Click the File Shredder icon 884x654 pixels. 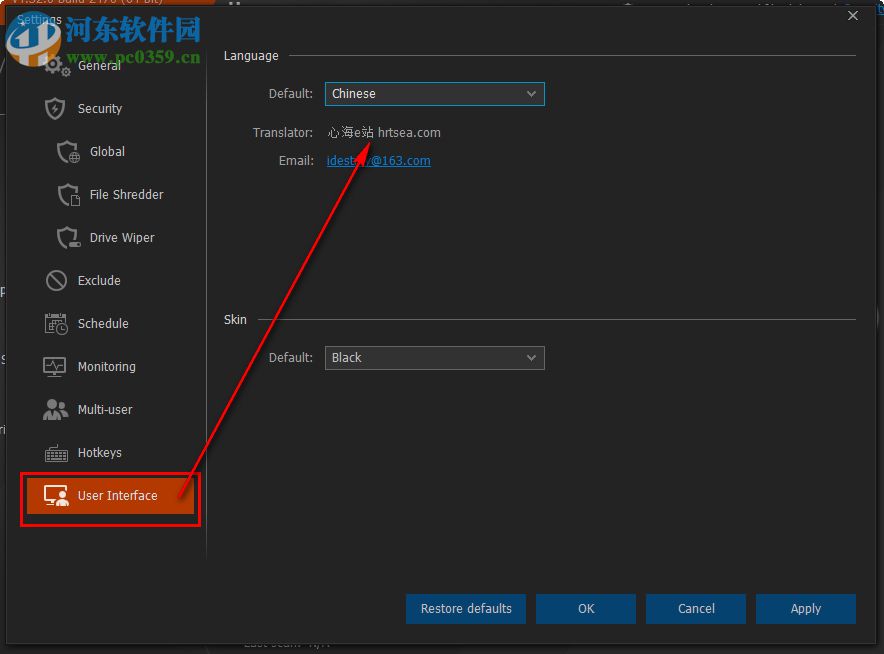coord(67,195)
